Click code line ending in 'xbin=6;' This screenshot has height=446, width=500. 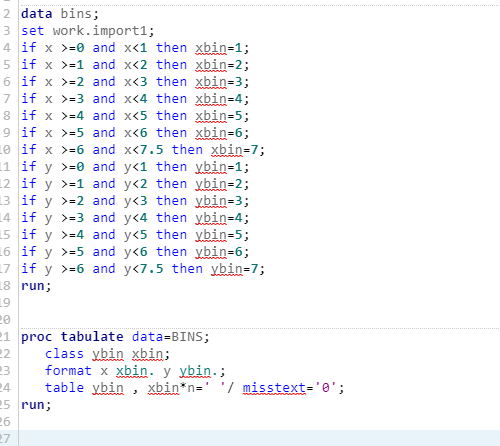tap(135, 133)
